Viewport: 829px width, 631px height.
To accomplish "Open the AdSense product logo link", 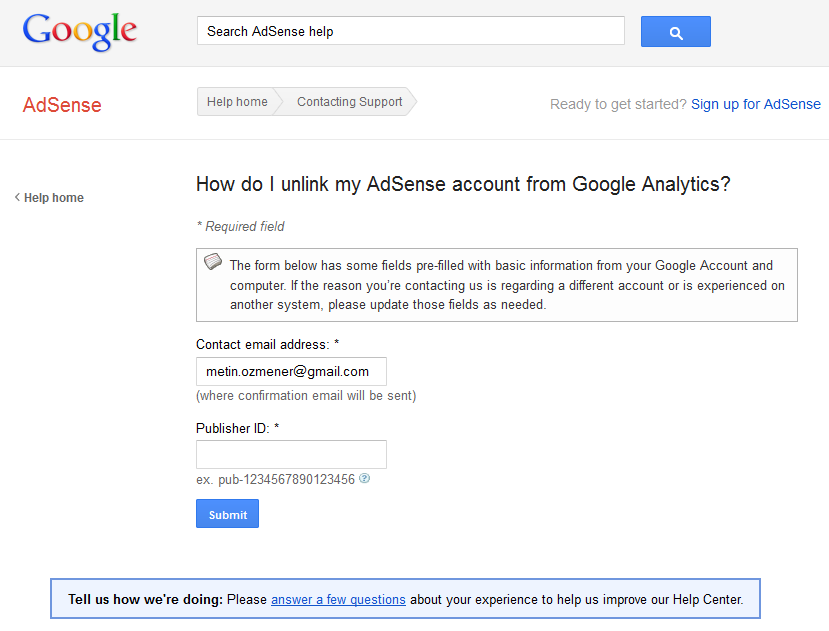I will 62,105.
